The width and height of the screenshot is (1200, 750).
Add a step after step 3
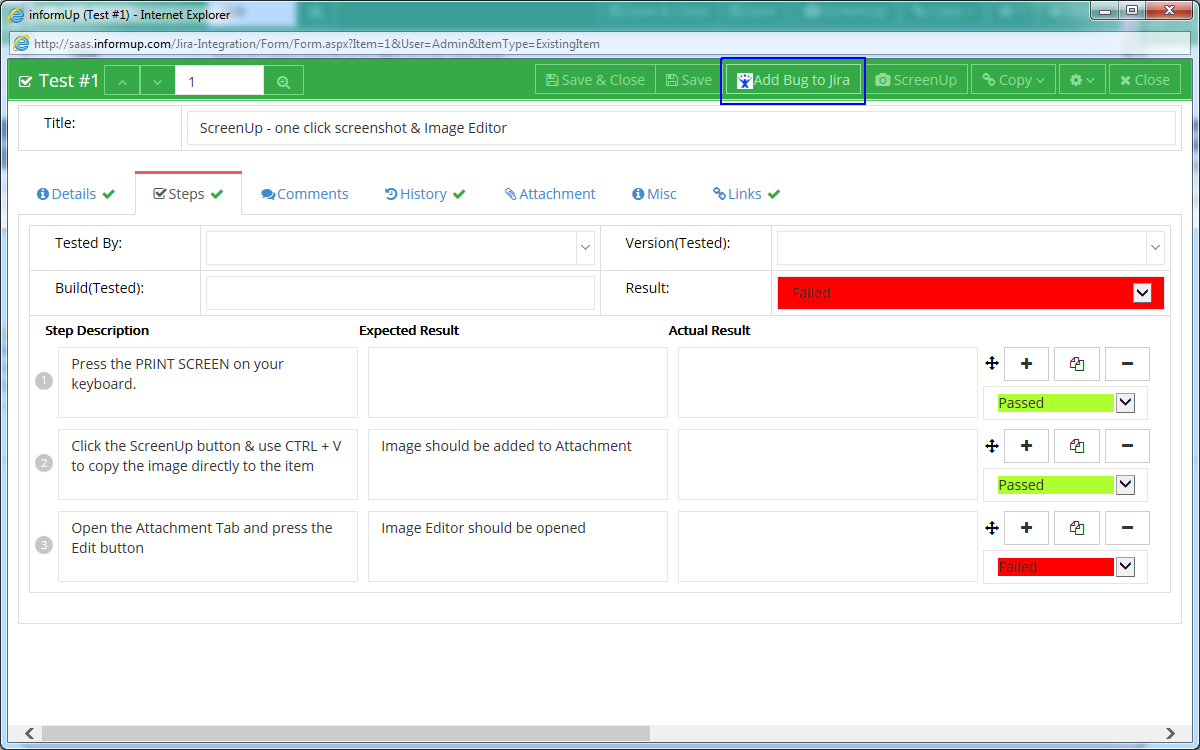[x=1026, y=528]
